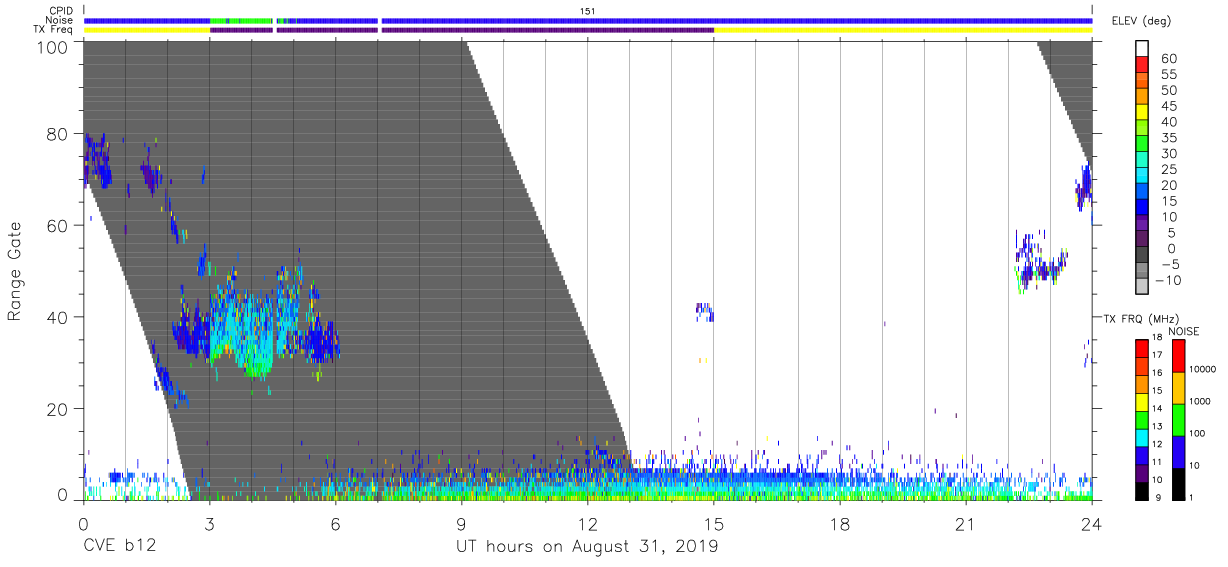Click the echo cluster between 22 and 23 UT
Image resolution: width=1228 pixels, height=567 pixels.
[1040, 262]
